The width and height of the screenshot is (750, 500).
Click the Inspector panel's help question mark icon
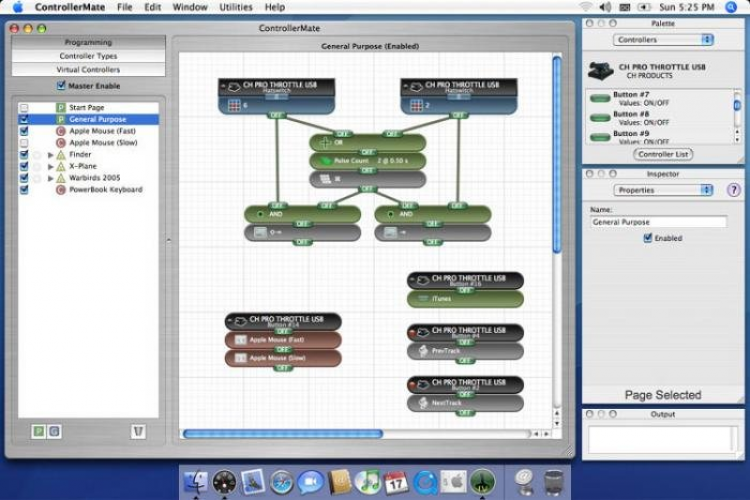[x=733, y=190]
